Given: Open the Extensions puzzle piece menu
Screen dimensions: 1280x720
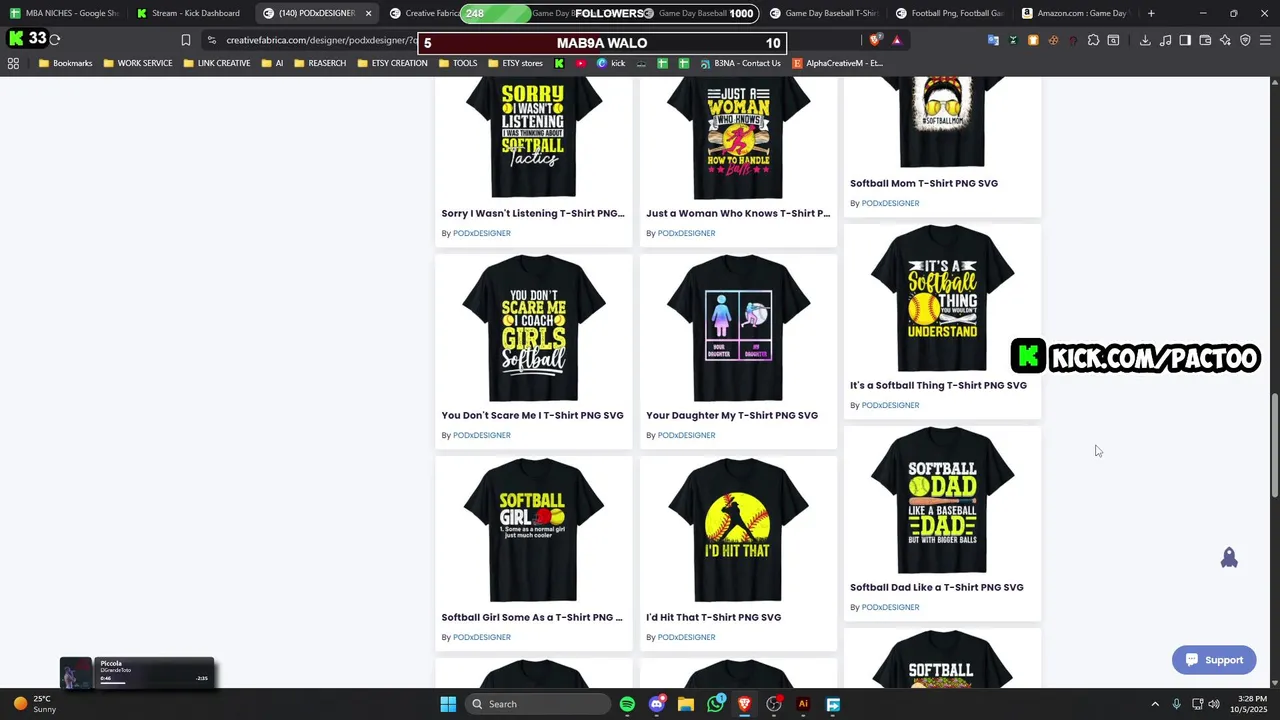Looking at the screenshot, I should [x=1093, y=40].
